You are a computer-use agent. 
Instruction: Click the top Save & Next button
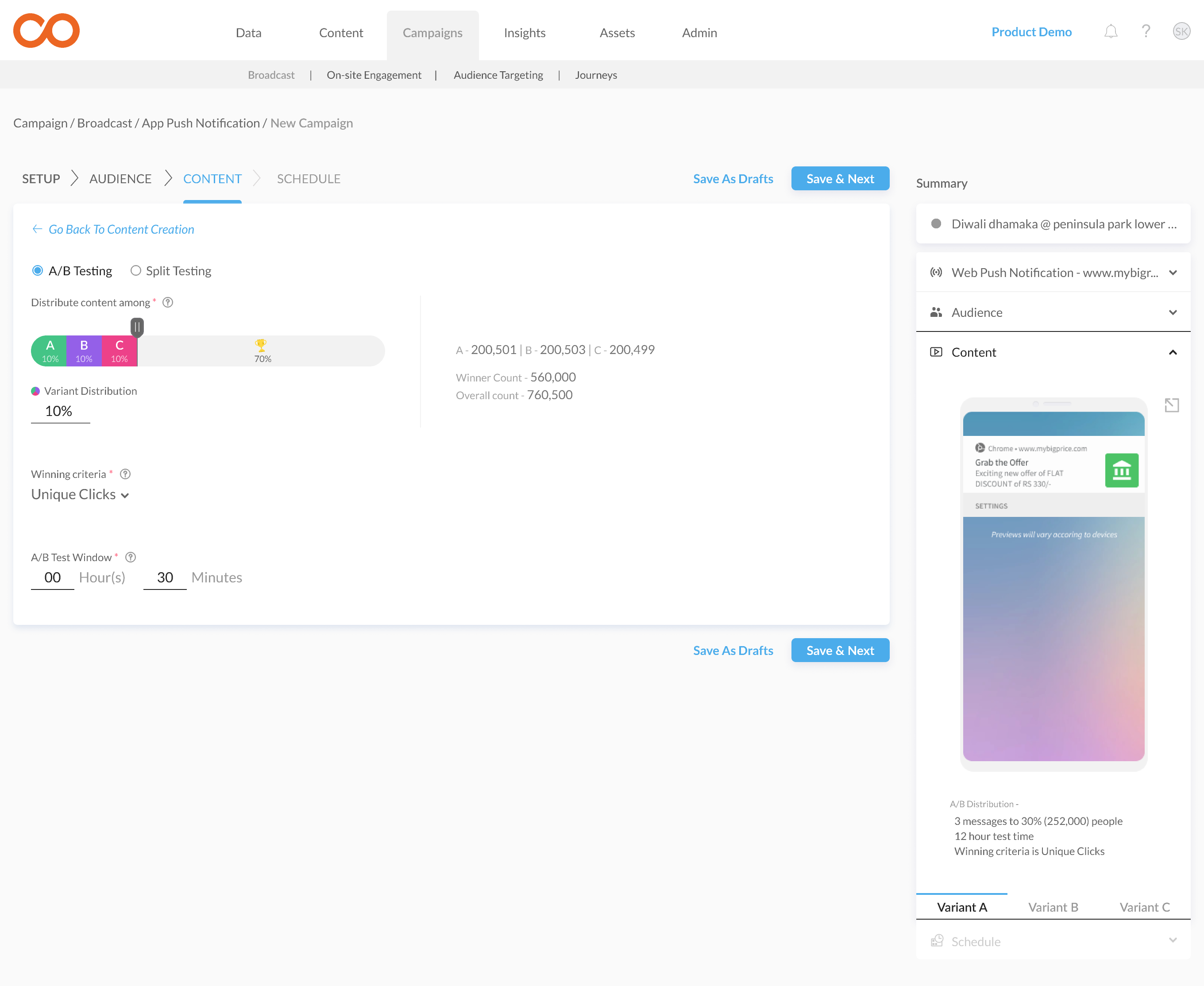[839, 179]
